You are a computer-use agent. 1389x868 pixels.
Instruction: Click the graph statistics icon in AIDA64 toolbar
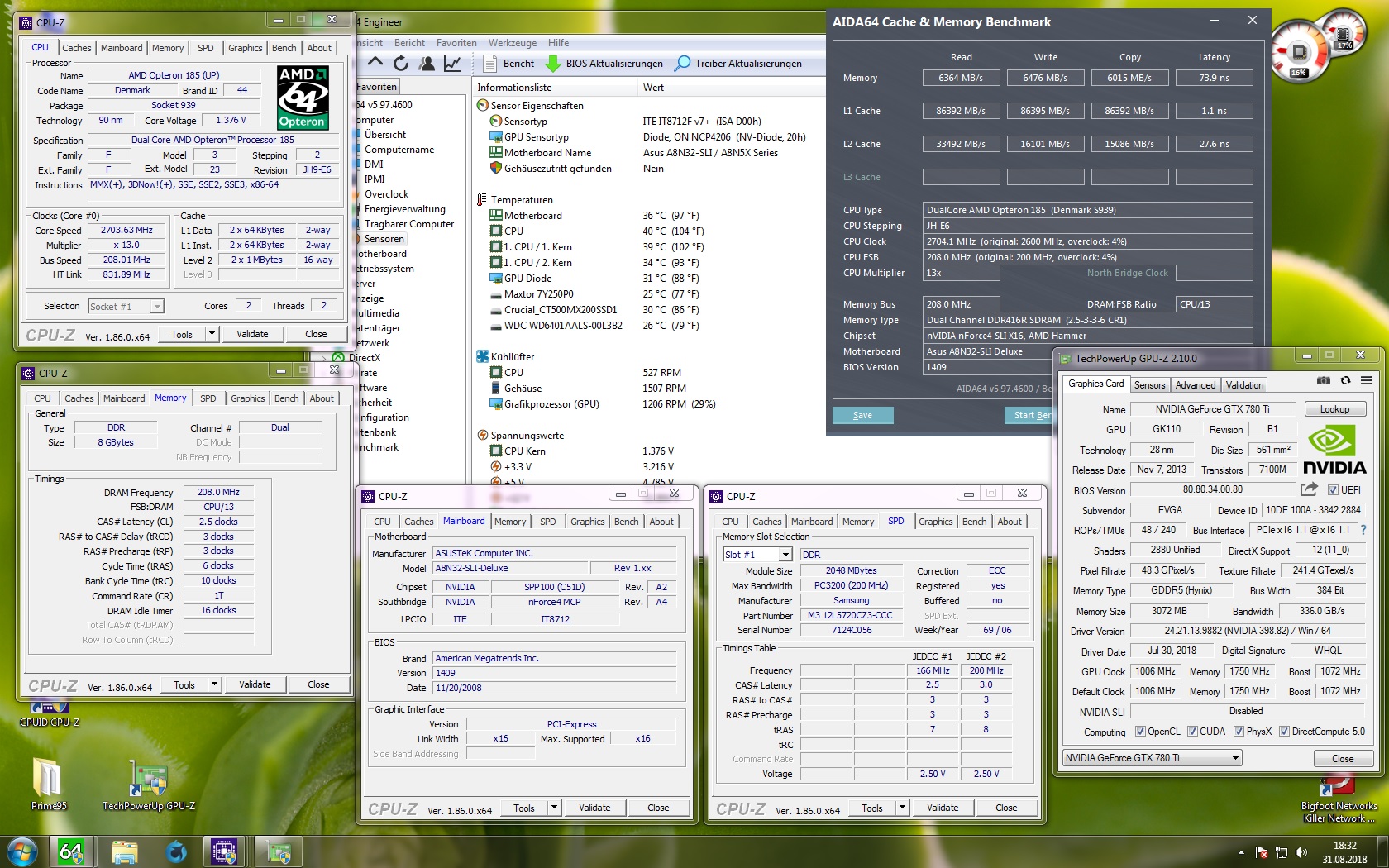coord(452,63)
